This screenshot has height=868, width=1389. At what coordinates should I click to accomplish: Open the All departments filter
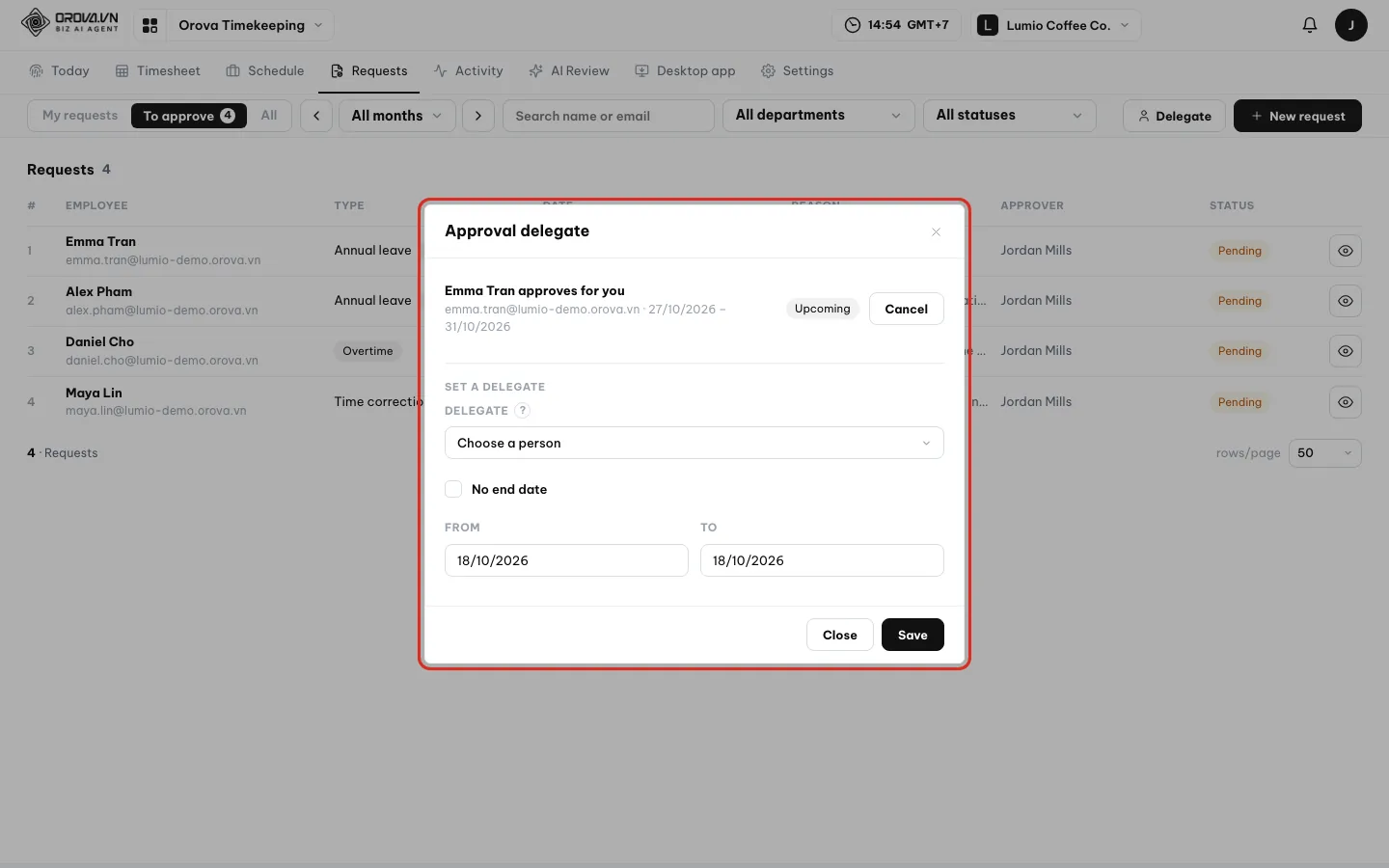(818, 116)
